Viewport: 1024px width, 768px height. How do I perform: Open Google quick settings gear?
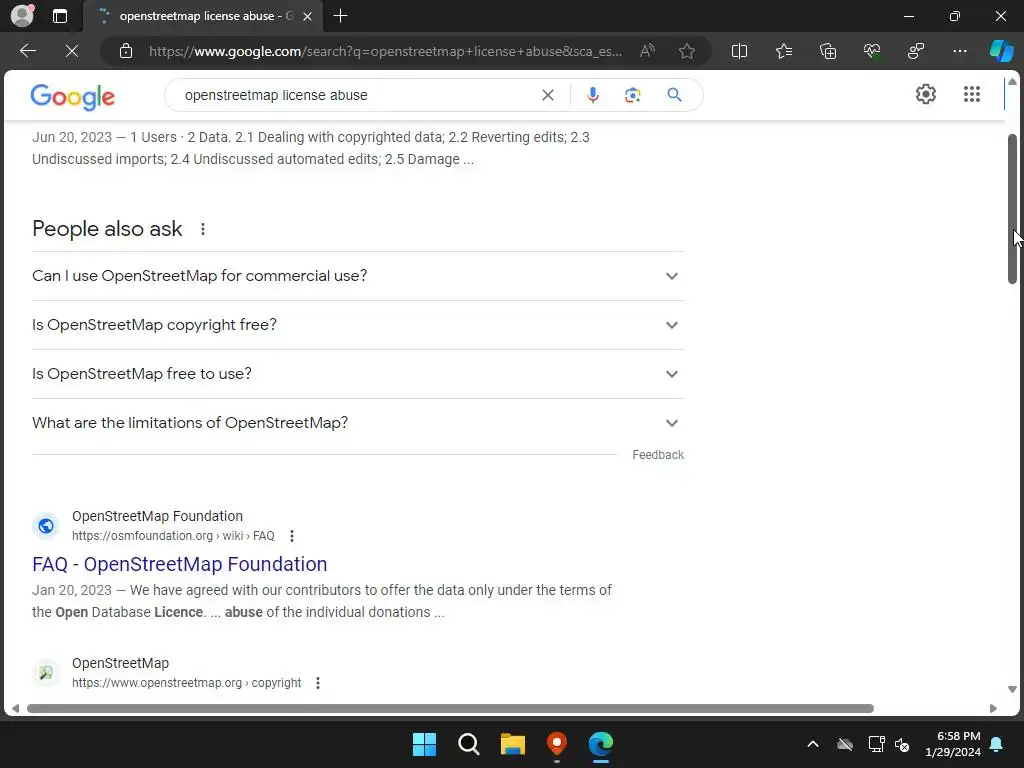click(x=925, y=95)
